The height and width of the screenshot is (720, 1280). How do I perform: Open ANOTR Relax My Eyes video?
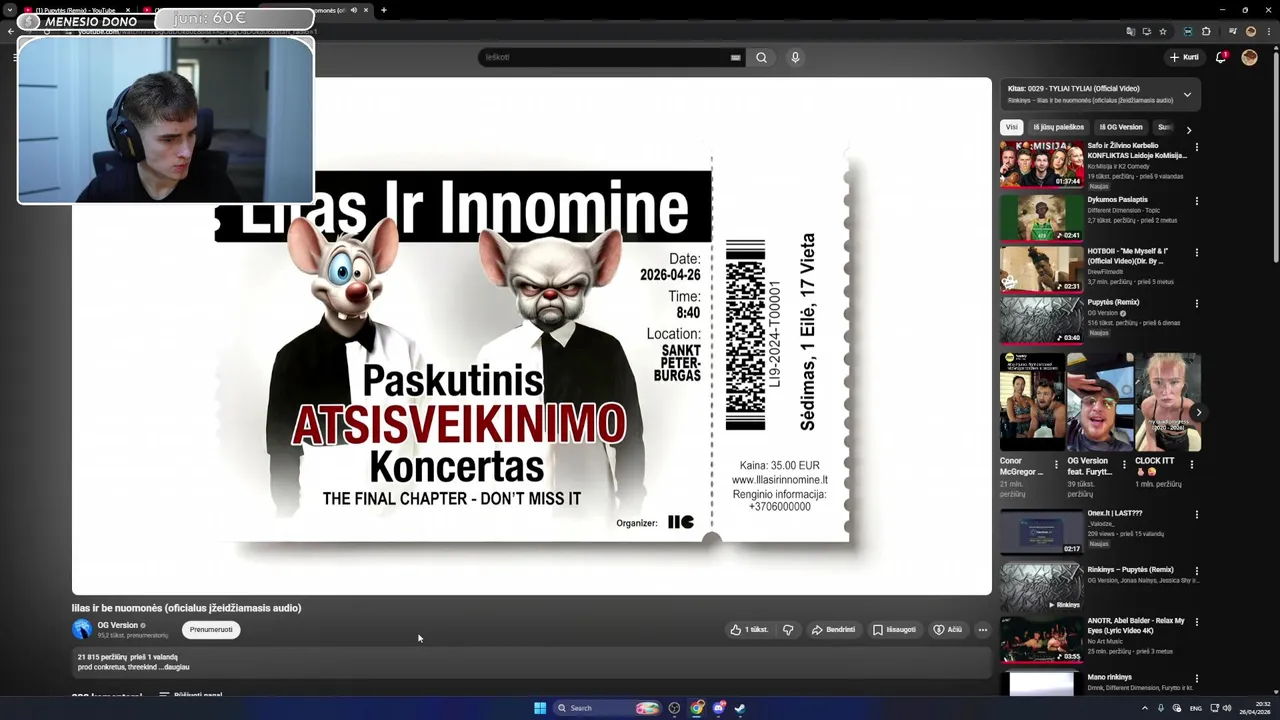tap(1041, 639)
